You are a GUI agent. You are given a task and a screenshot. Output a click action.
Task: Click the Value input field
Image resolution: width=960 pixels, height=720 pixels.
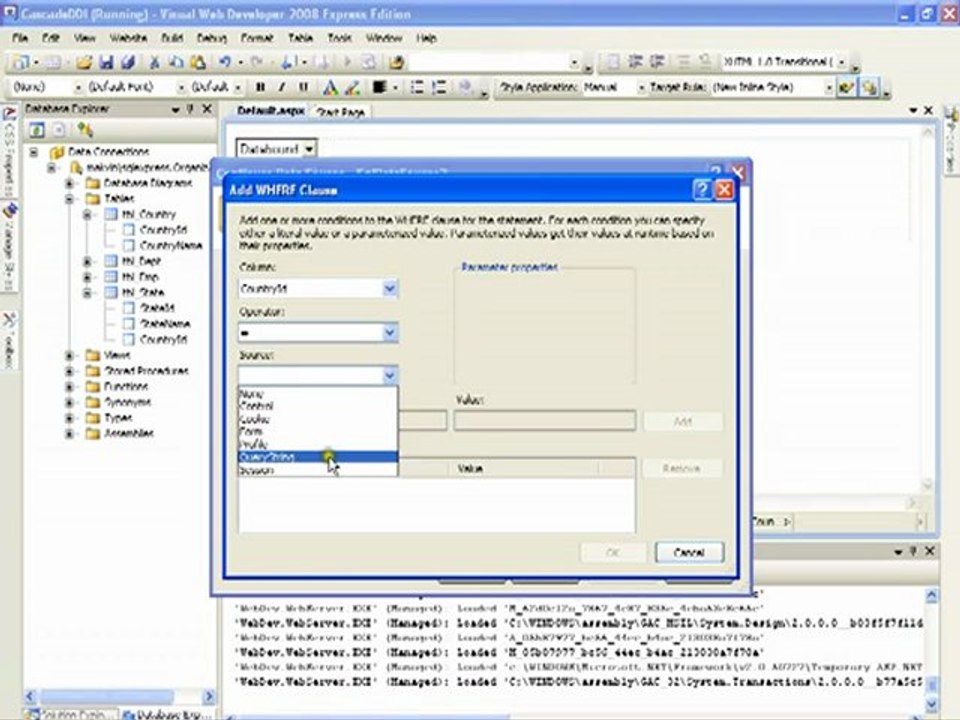pyautogui.click(x=545, y=421)
